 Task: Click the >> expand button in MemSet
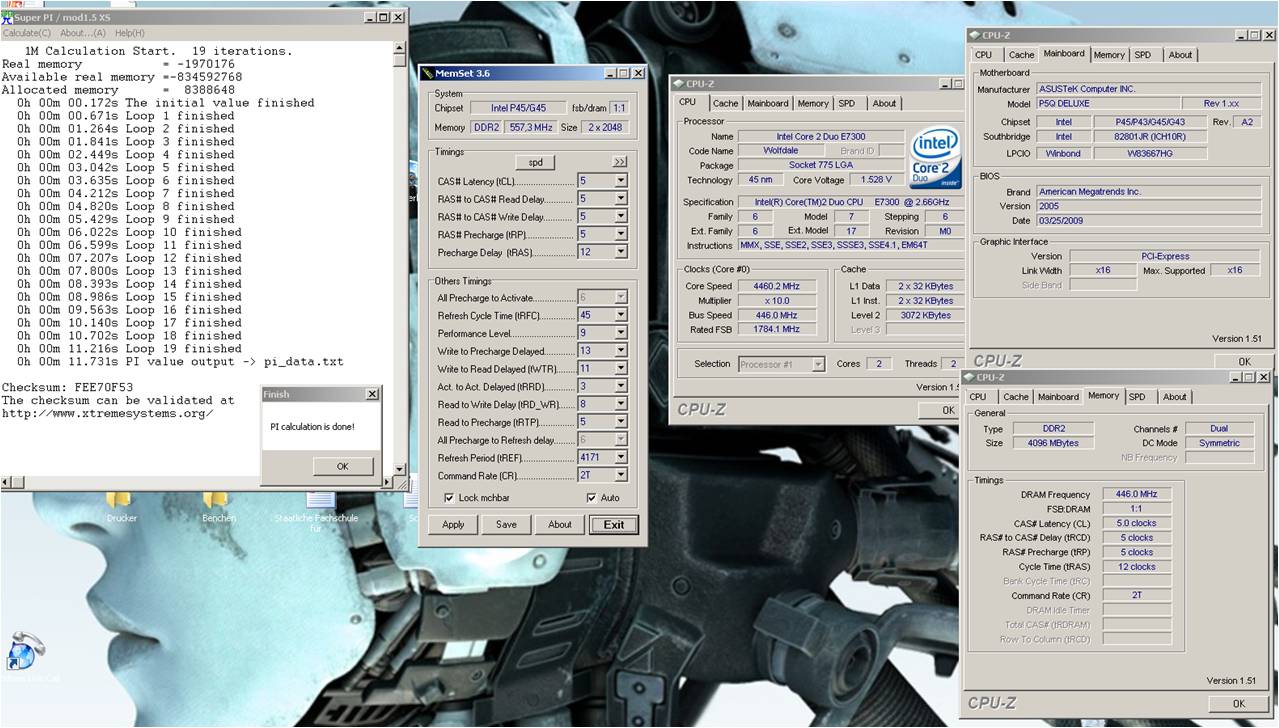pyautogui.click(x=620, y=162)
